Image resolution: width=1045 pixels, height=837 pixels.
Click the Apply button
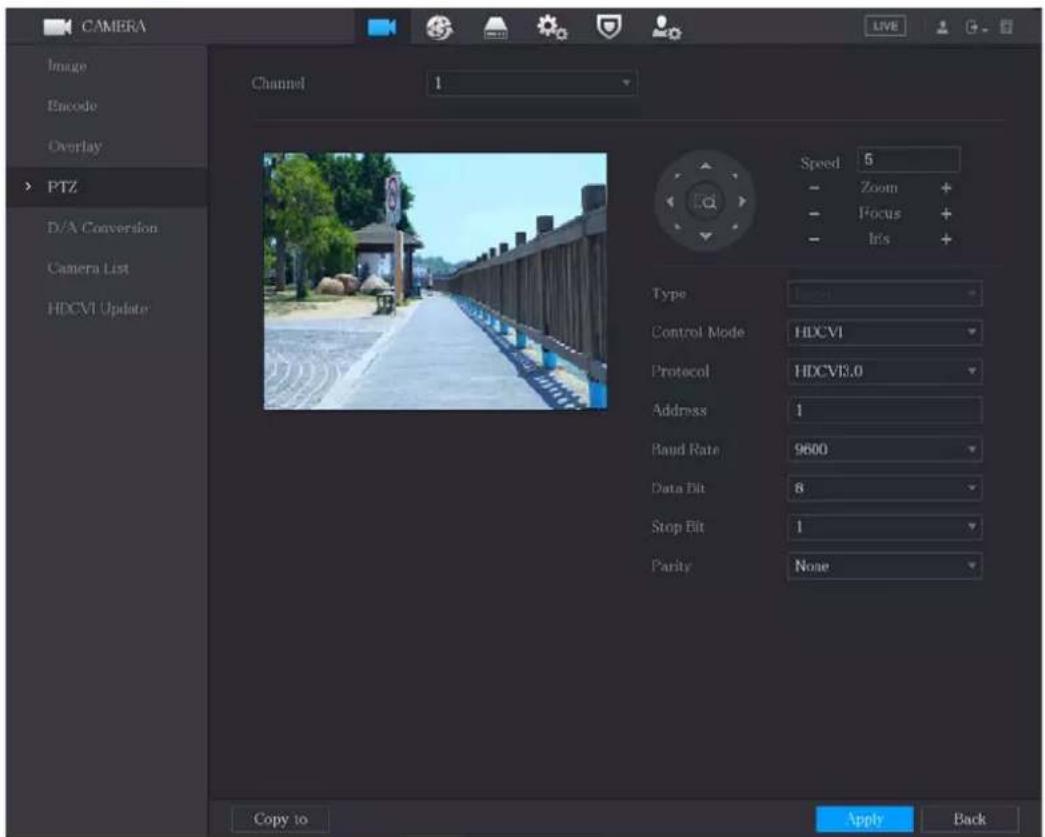864,819
